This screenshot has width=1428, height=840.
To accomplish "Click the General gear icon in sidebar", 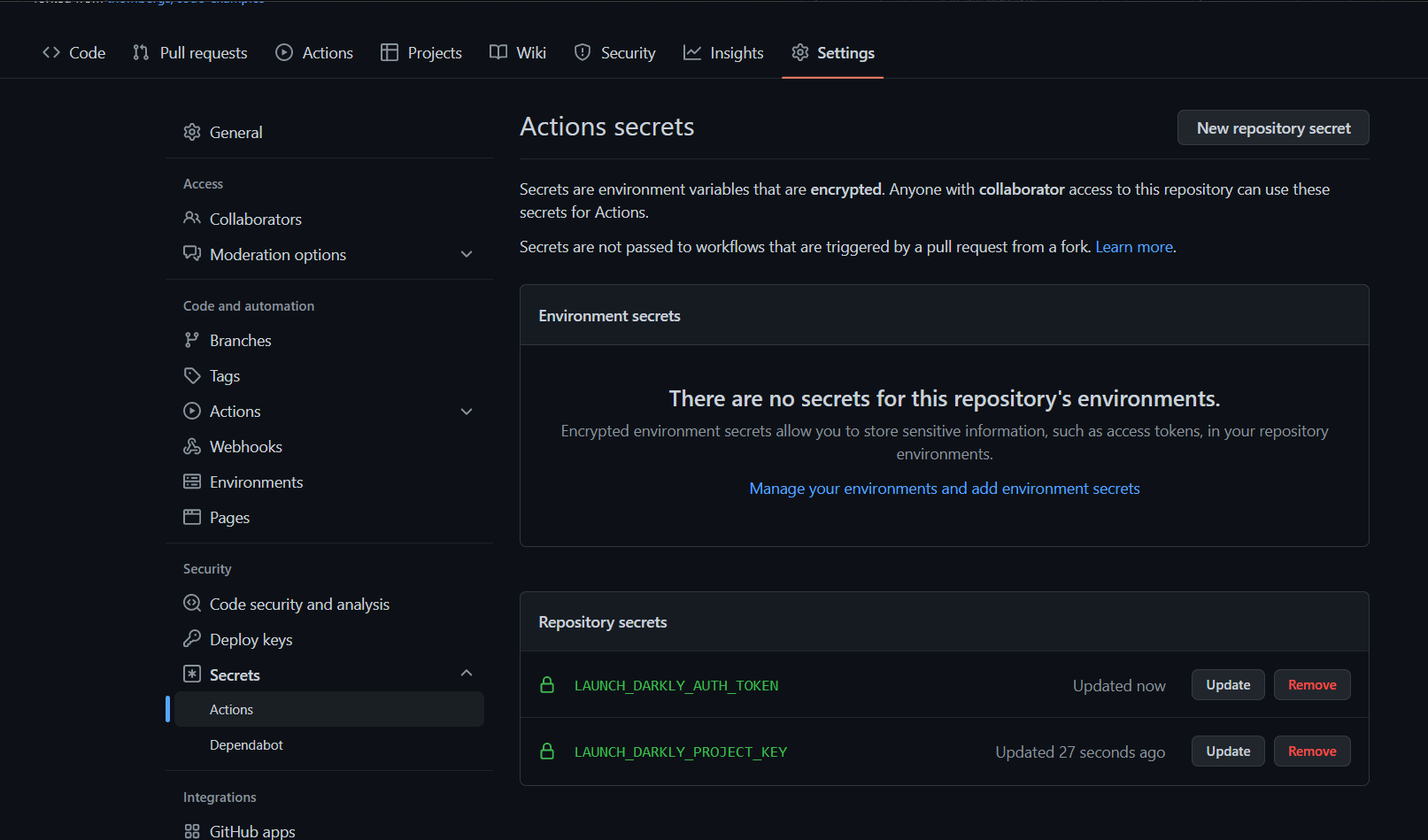I will point(192,132).
